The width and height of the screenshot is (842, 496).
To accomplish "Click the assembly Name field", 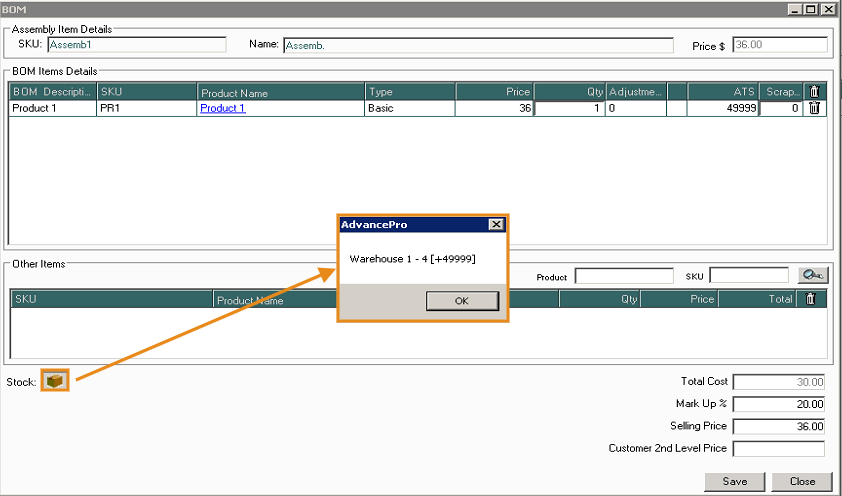I will tap(478, 45).
